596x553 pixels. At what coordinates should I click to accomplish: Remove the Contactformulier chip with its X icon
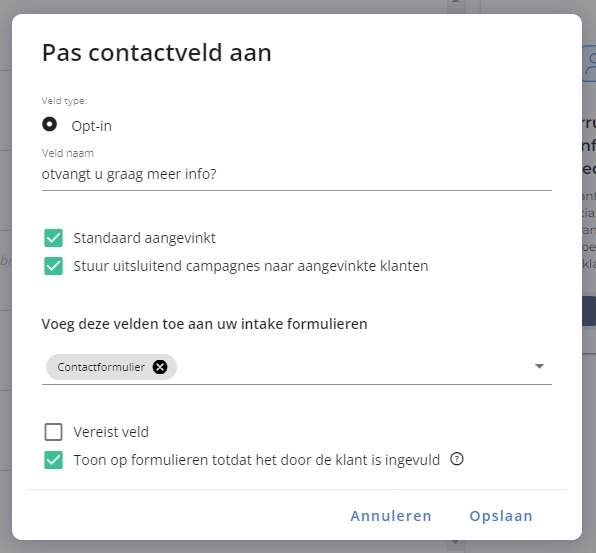click(160, 367)
